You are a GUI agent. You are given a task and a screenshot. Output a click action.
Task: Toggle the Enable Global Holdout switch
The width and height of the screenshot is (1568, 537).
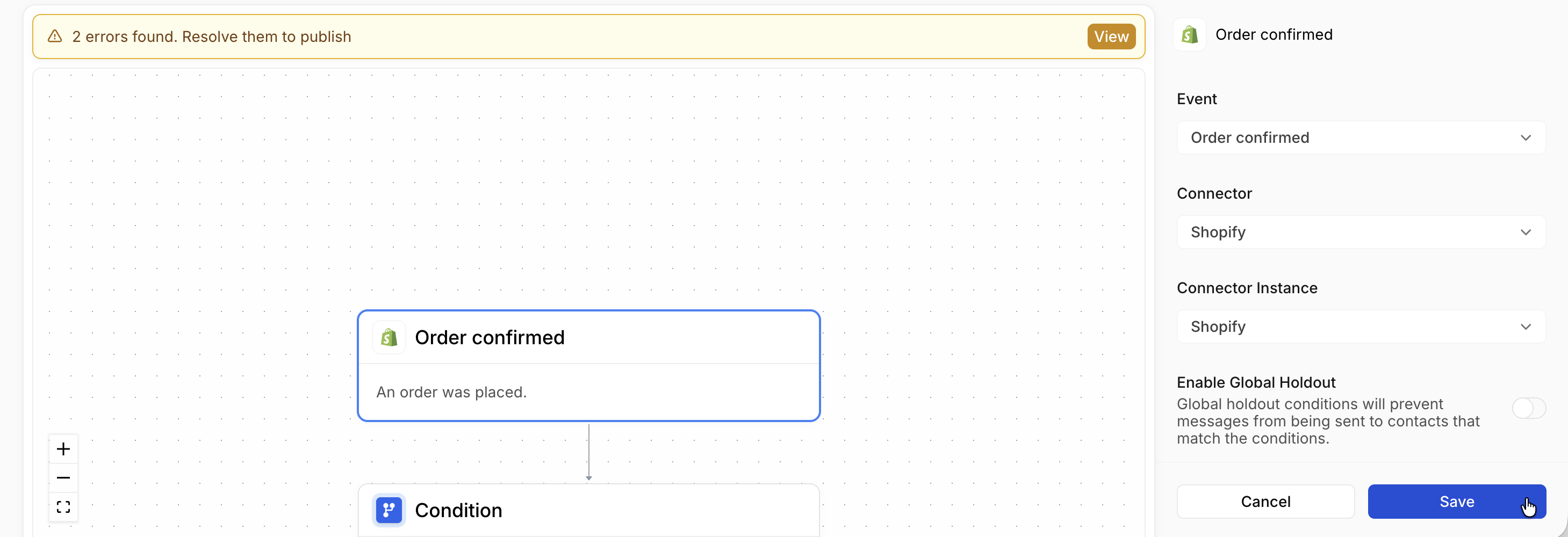pyautogui.click(x=1528, y=408)
